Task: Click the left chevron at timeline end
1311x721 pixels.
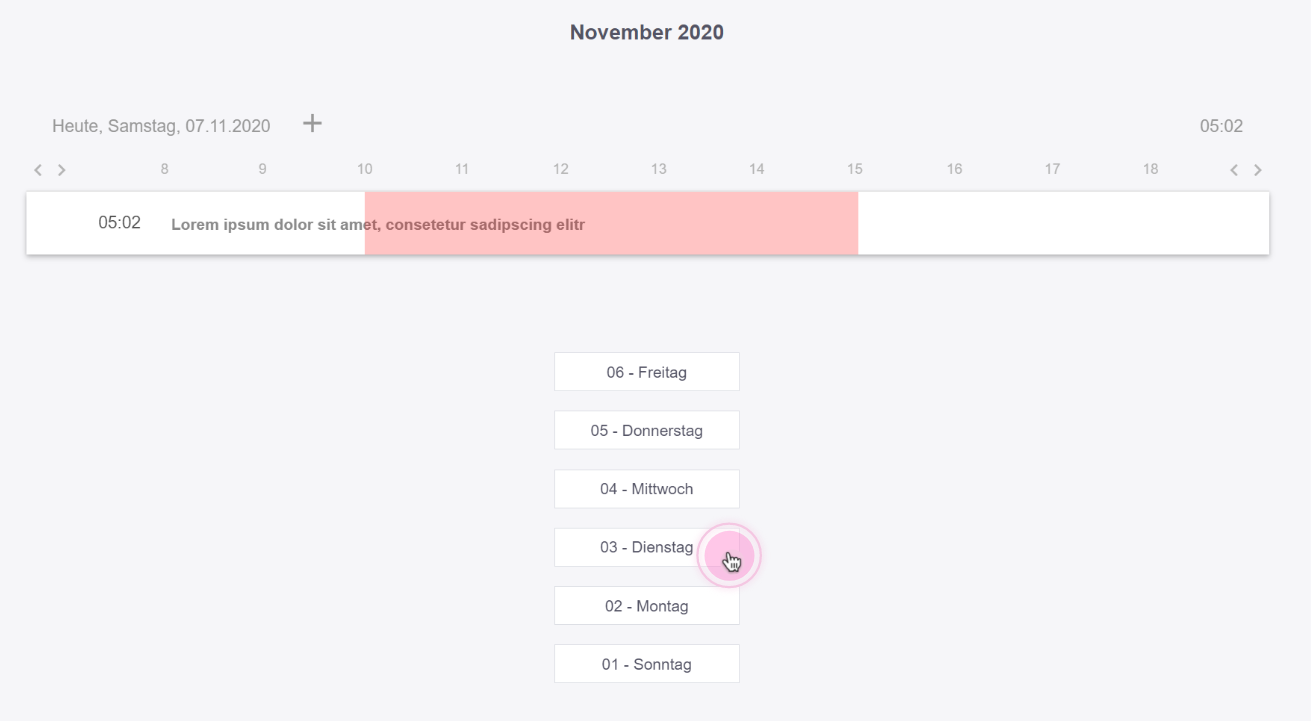Action: (1234, 170)
